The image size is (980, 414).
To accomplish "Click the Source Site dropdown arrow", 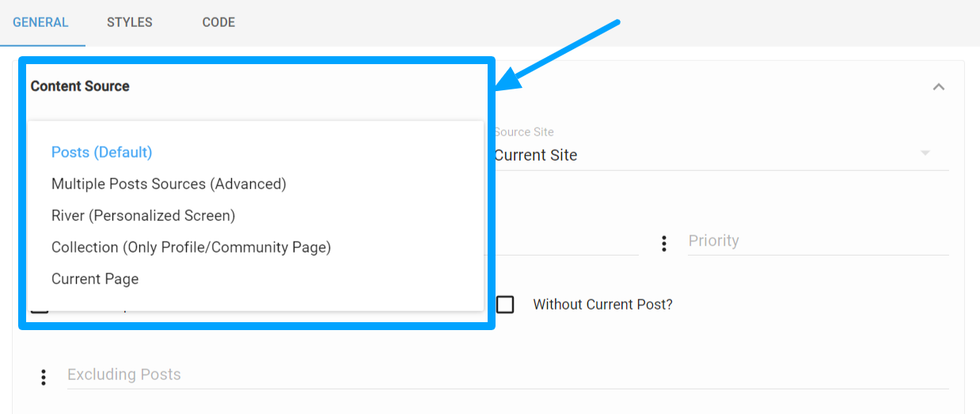I will tap(925, 153).
